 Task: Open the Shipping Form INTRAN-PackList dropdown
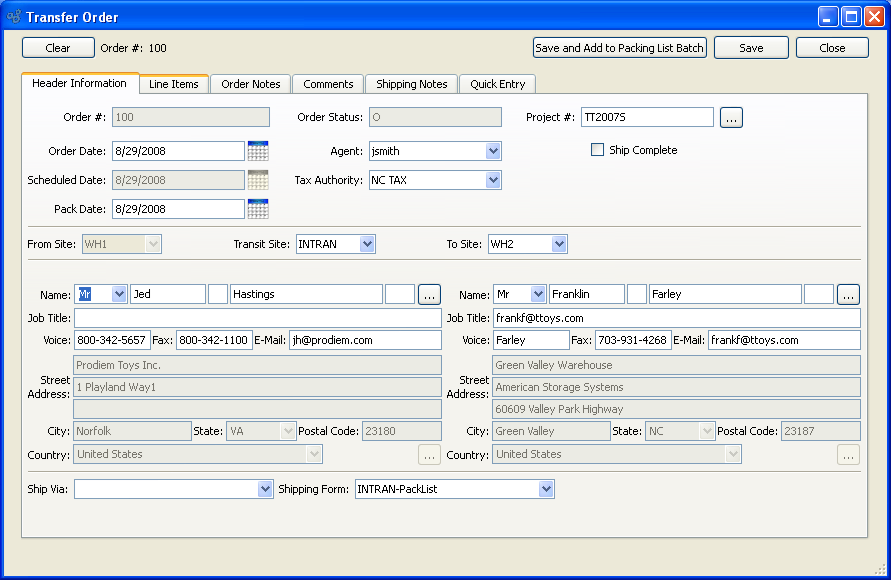[546, 489]
